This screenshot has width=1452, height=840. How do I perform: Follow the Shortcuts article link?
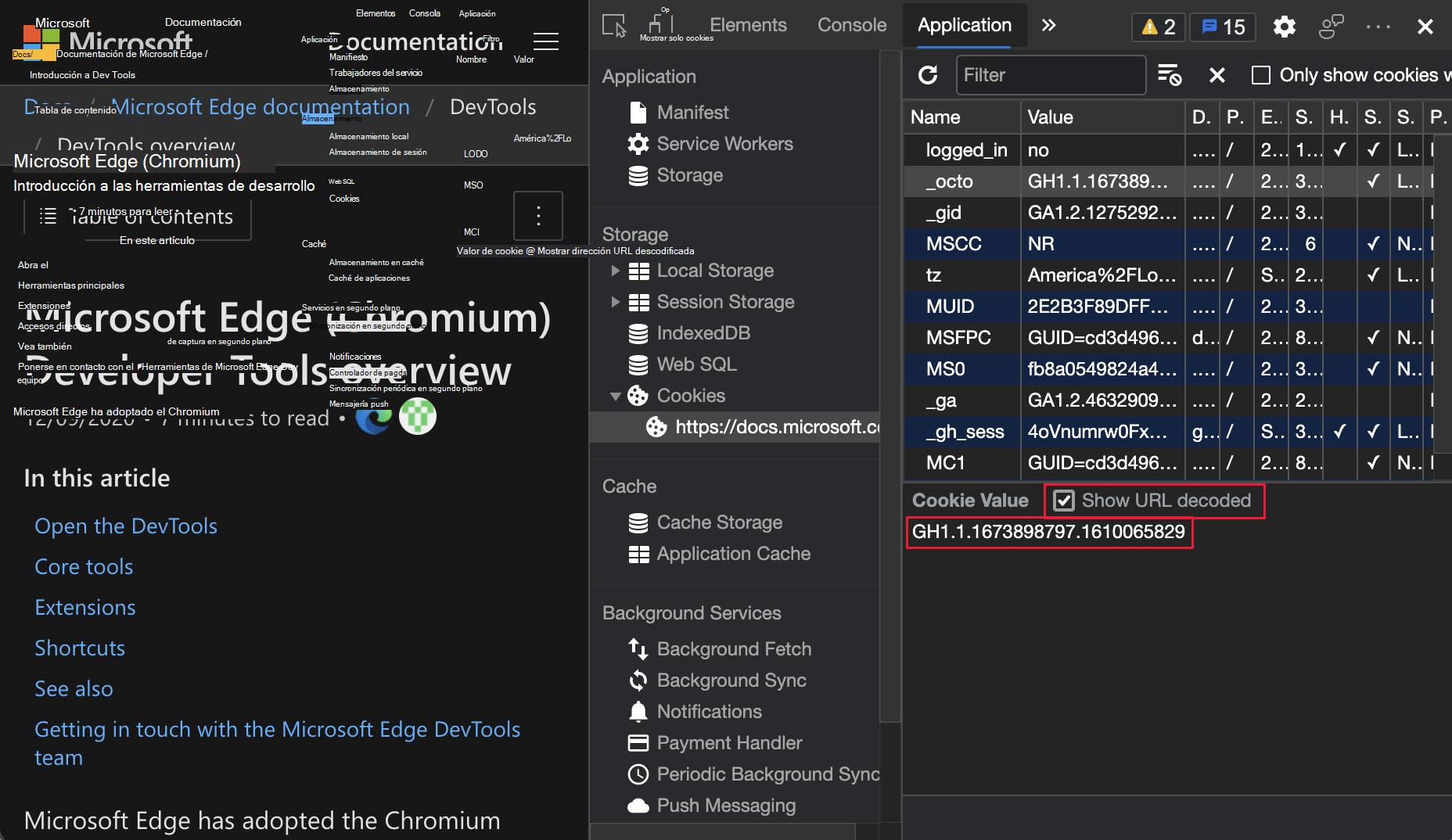tap(80, 648)
